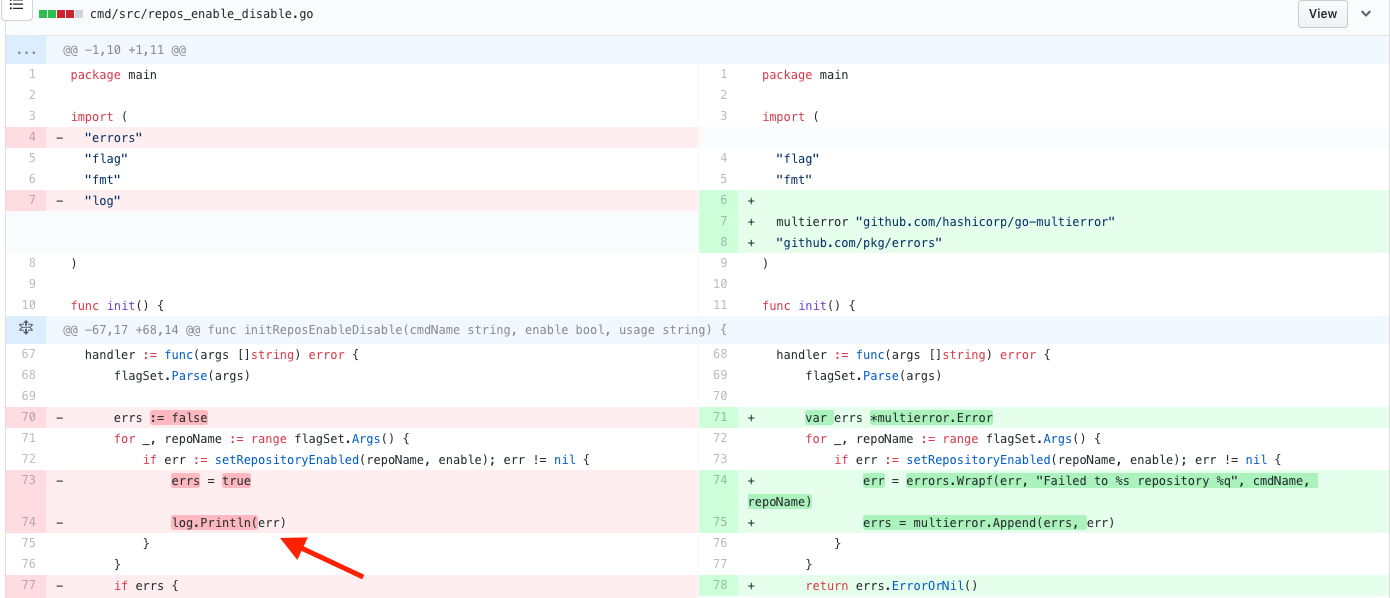1390x598 pixels.
Task: Click "handler := func(args []string) error {" on old line 67
Action: [x=221, y=354]
